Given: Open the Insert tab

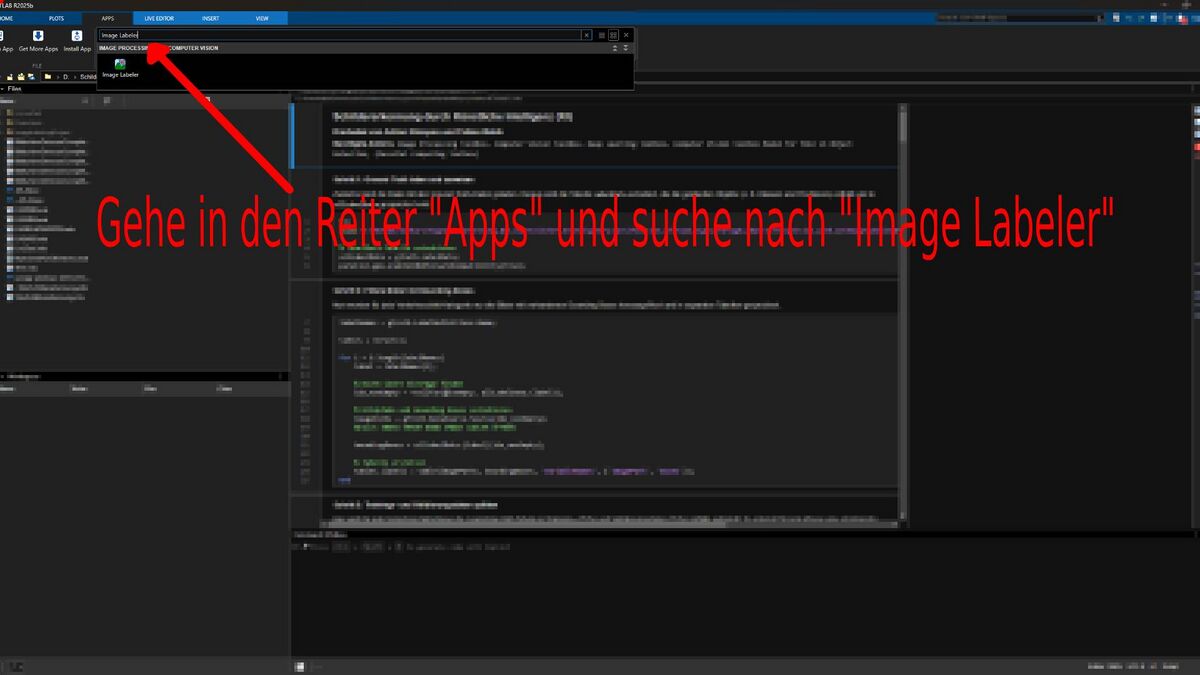Looking at the screenshot, I should coord(210,18).
